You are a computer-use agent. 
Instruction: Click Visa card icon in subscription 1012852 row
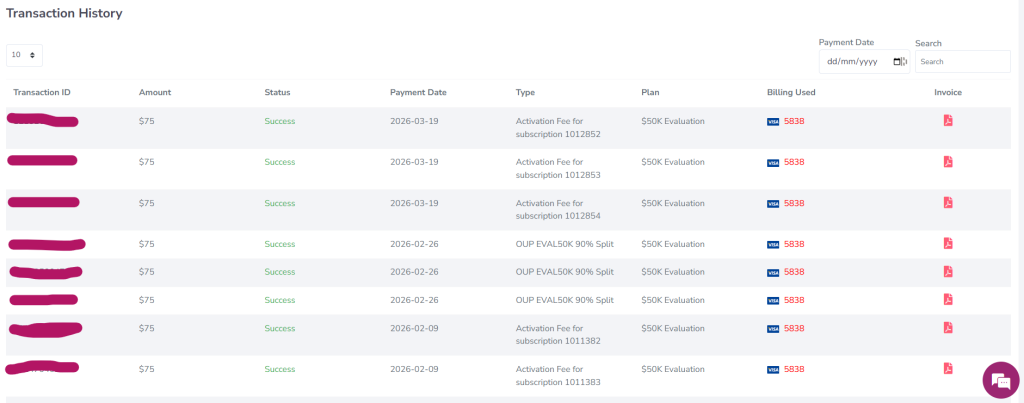773,121
